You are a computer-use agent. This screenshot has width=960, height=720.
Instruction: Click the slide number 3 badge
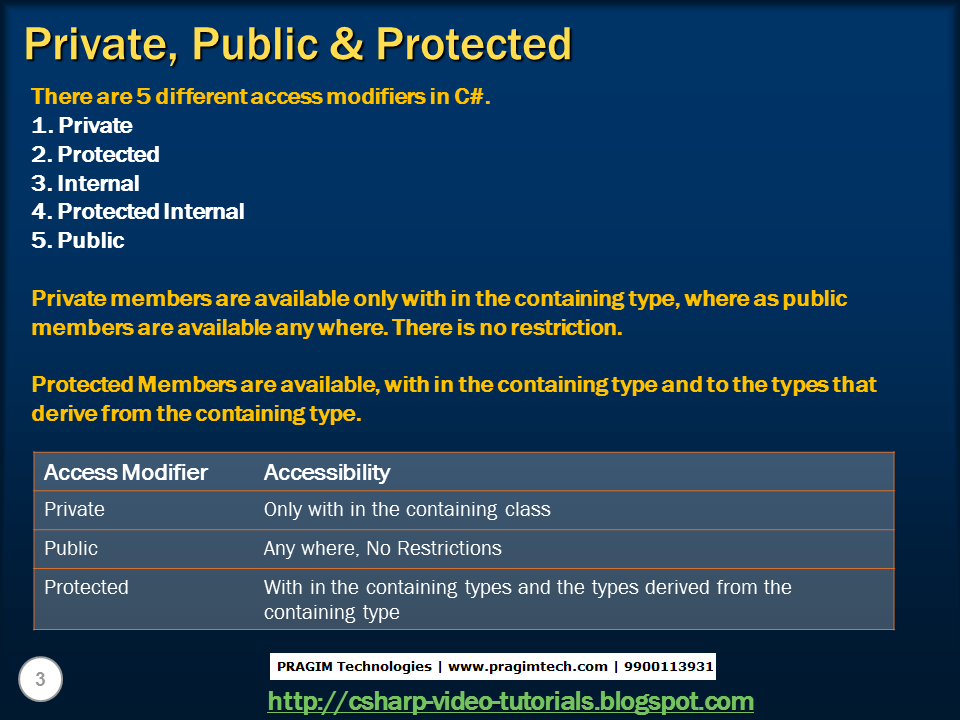(40, 679)
